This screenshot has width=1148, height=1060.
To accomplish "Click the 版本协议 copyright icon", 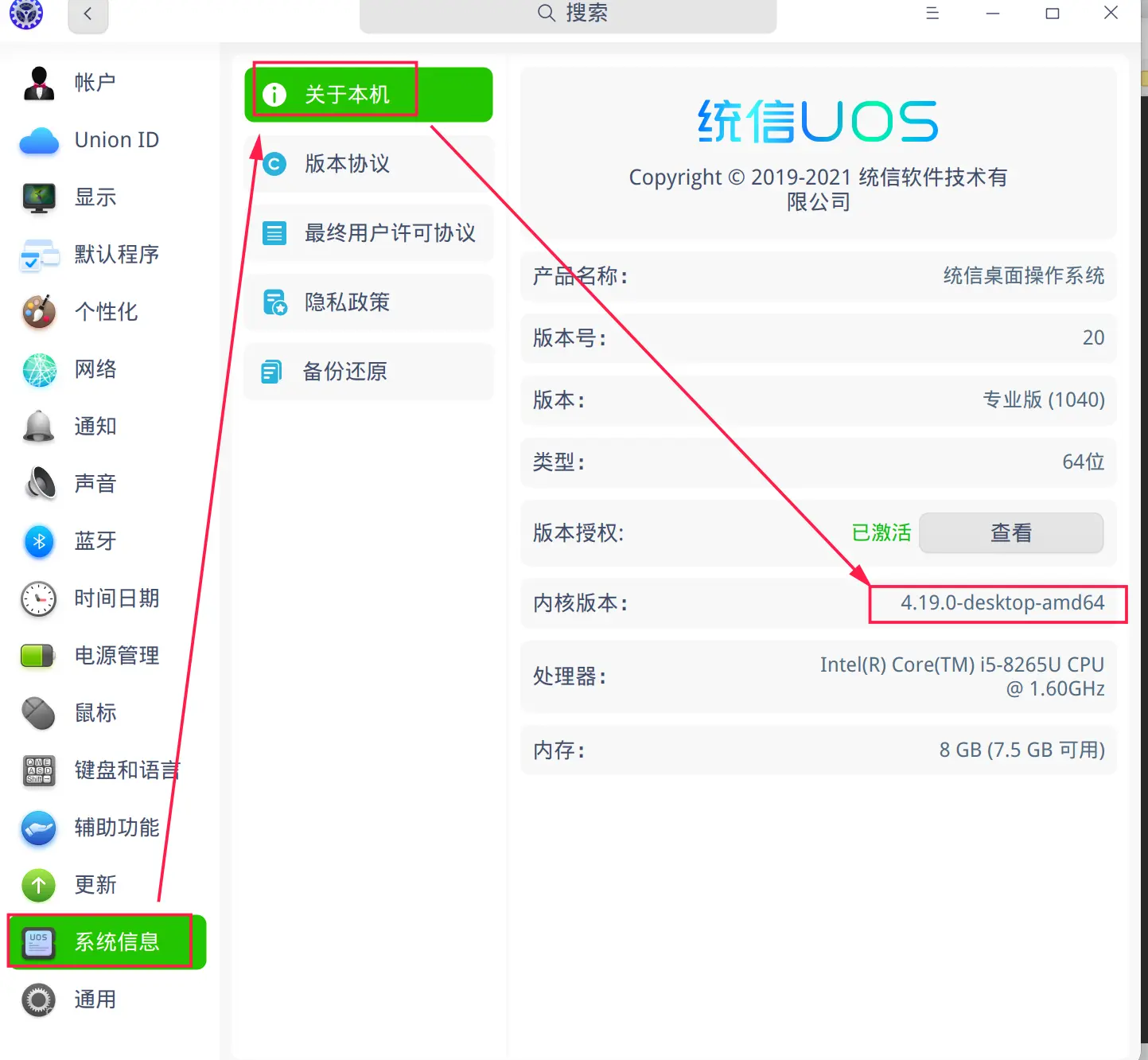I will click(274, 164).
